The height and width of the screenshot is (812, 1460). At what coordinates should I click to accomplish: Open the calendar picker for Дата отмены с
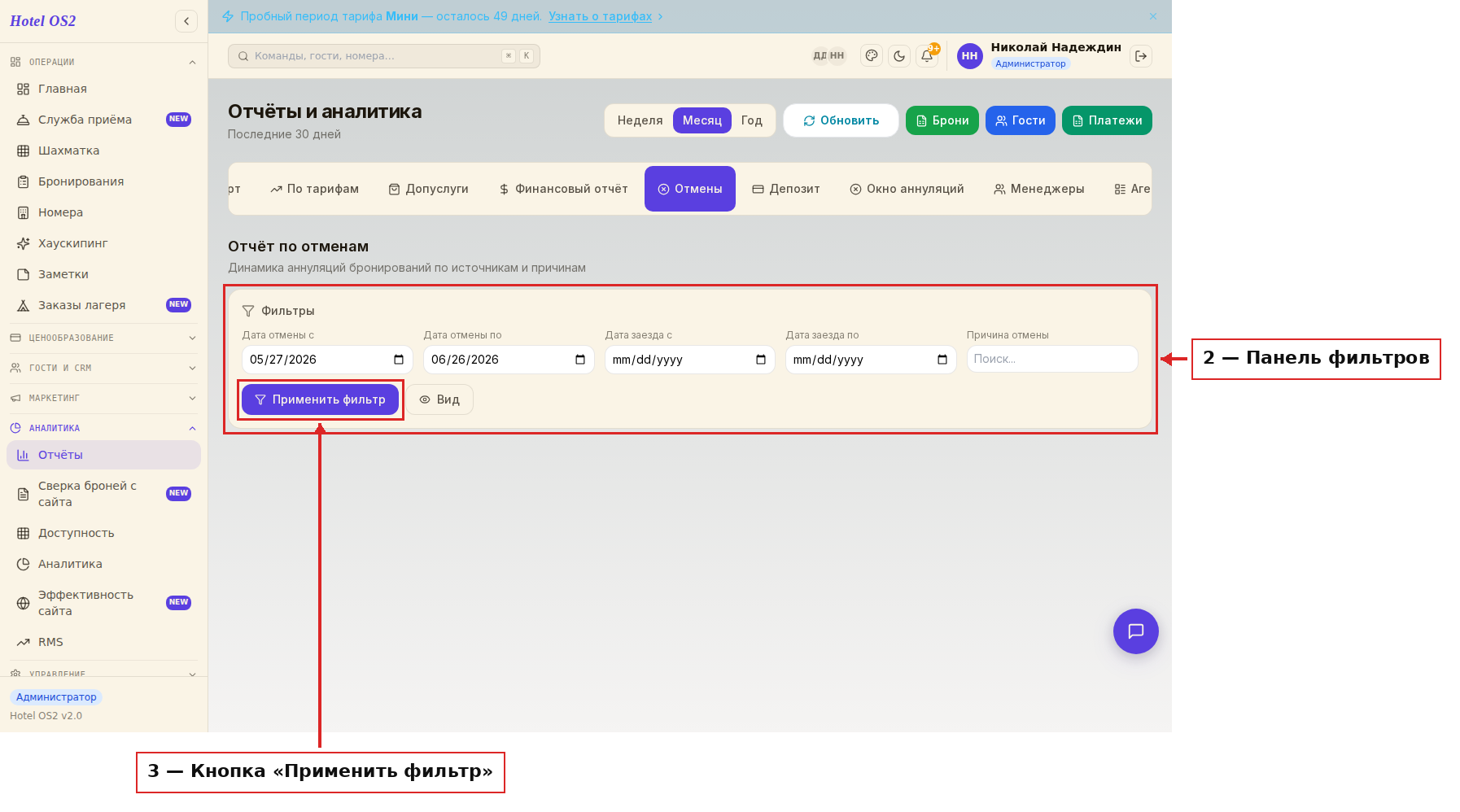click(399, 360)
